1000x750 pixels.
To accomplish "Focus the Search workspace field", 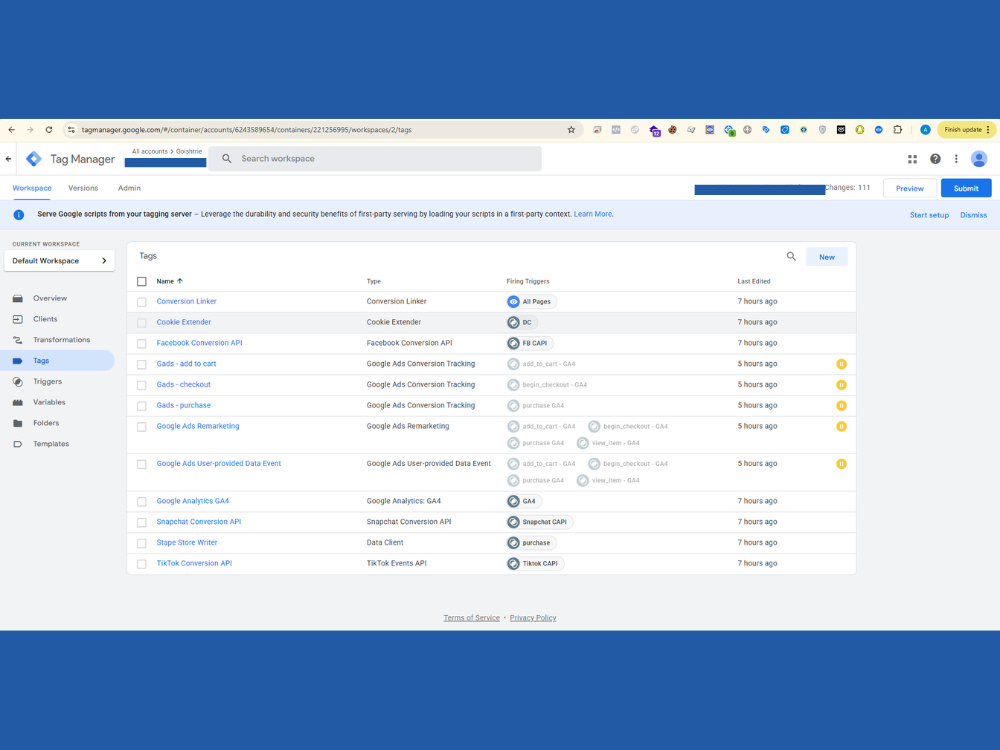I will coord(375,159).
